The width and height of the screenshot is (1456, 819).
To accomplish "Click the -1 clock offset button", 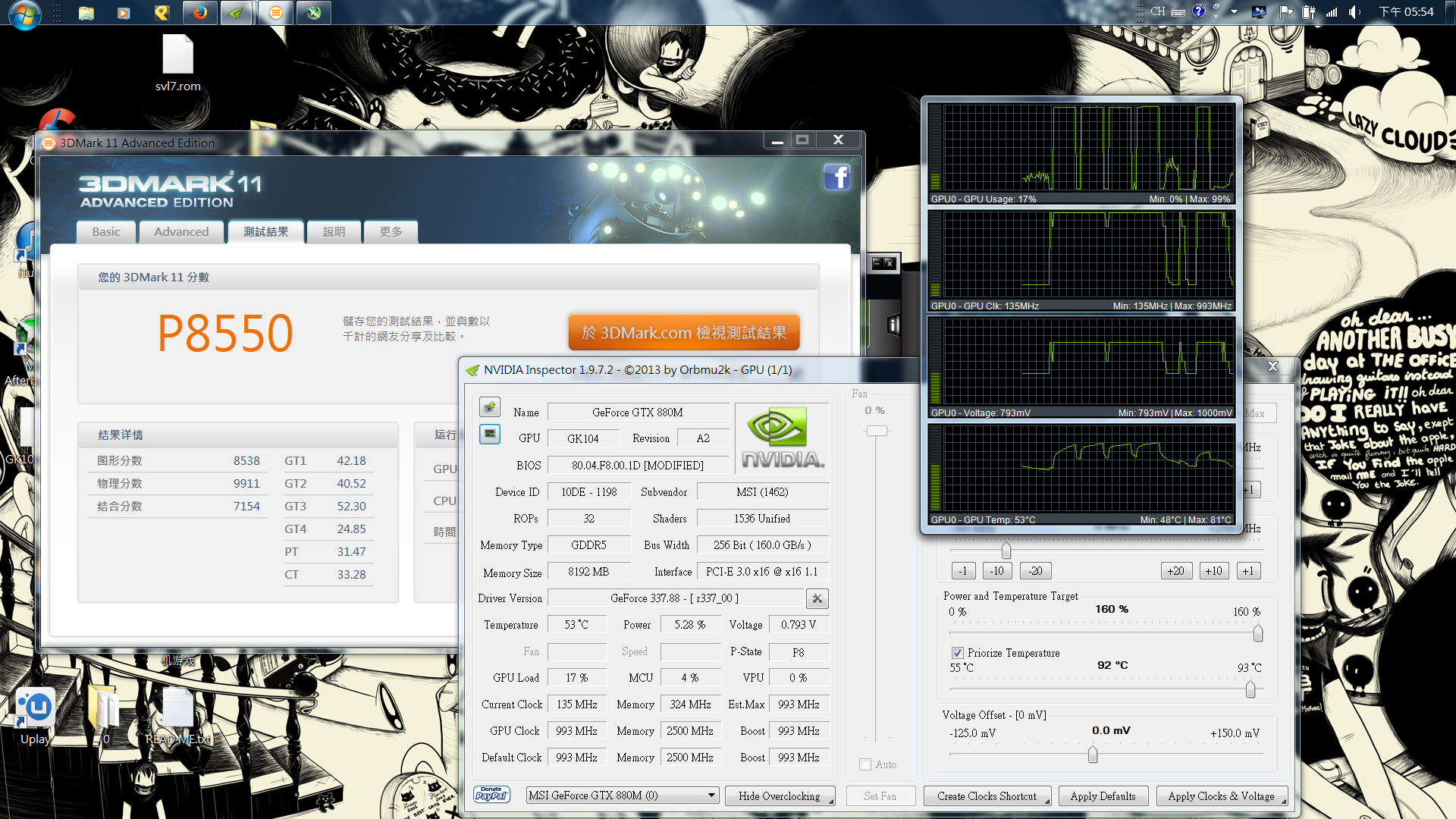I will [963, 571].
